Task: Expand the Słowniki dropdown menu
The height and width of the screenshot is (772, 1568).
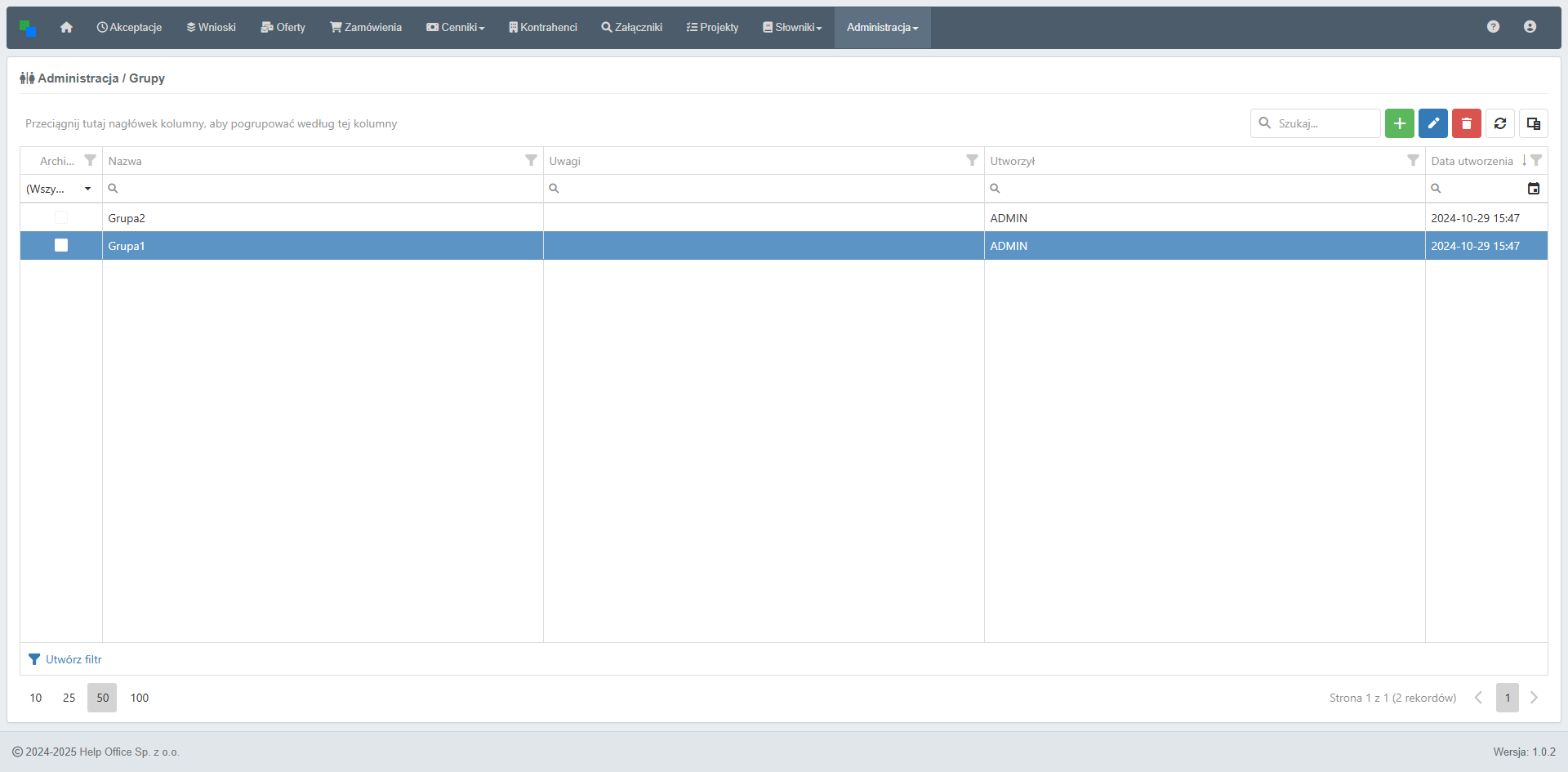Action: coord(792,28)
